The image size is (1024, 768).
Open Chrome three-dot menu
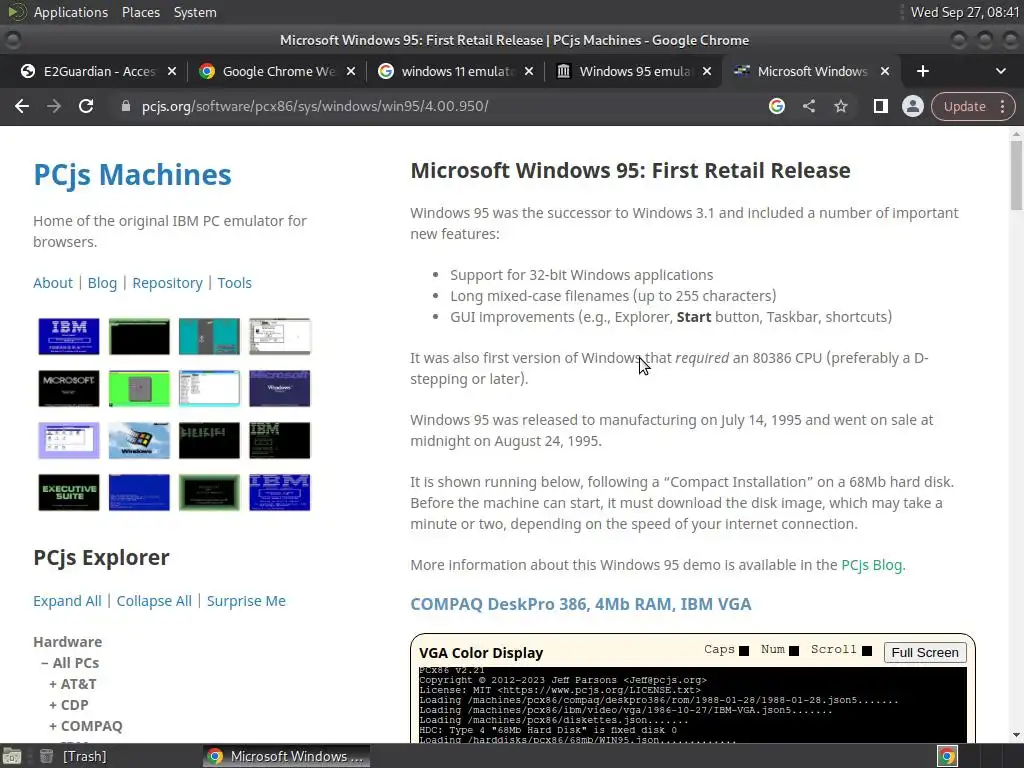1003,106
